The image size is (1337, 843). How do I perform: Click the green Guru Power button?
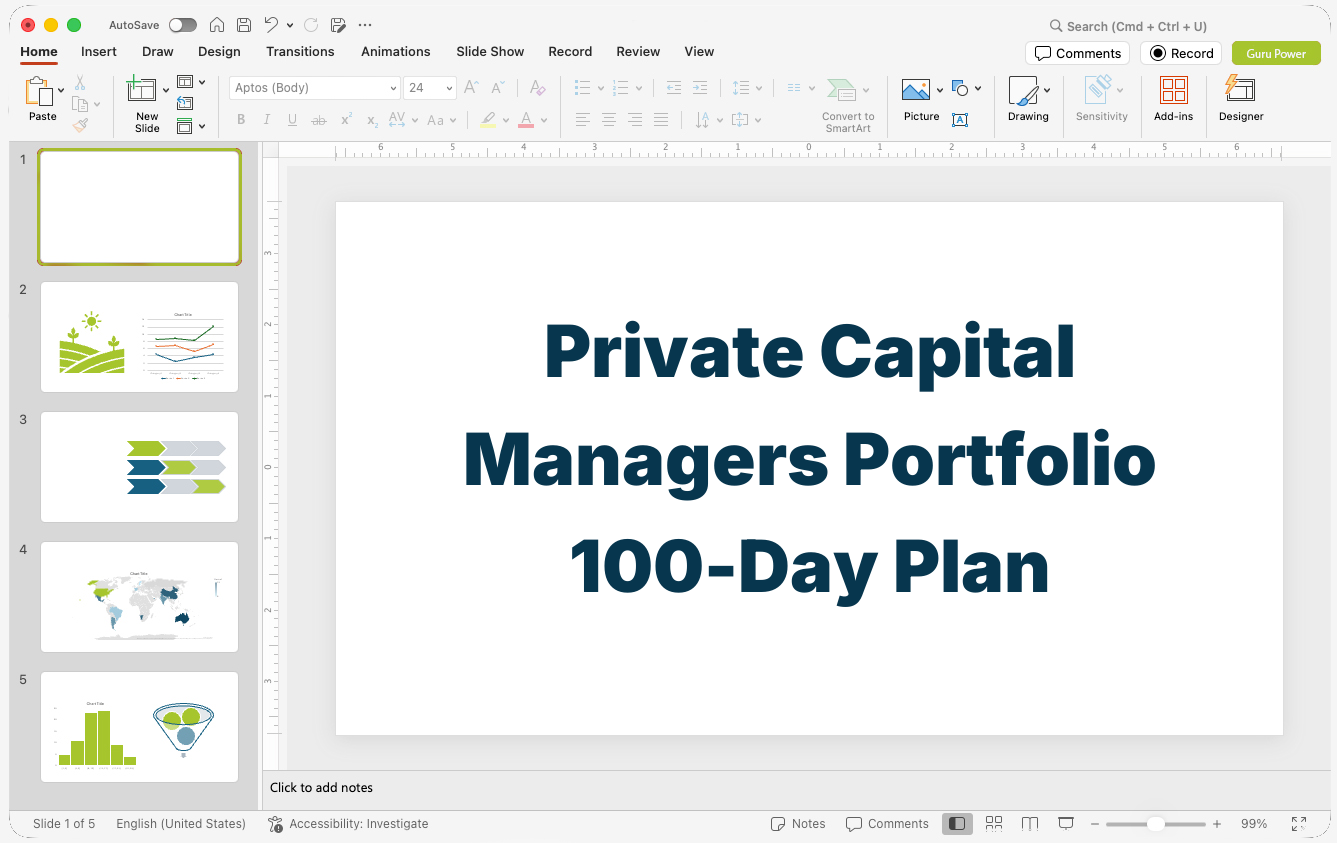tap(1276, 53)
